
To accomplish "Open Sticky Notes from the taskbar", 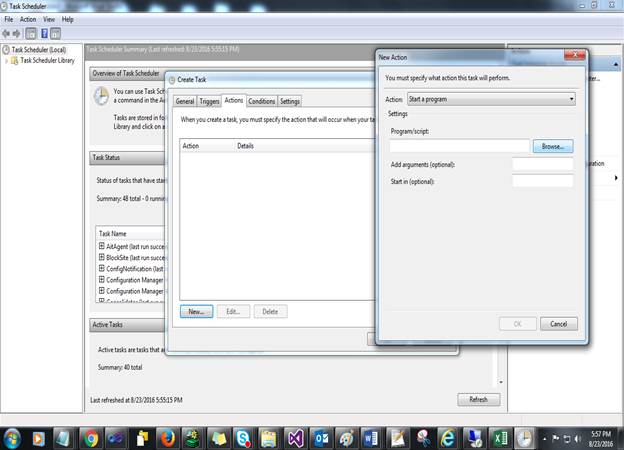I will click(218, 439).
